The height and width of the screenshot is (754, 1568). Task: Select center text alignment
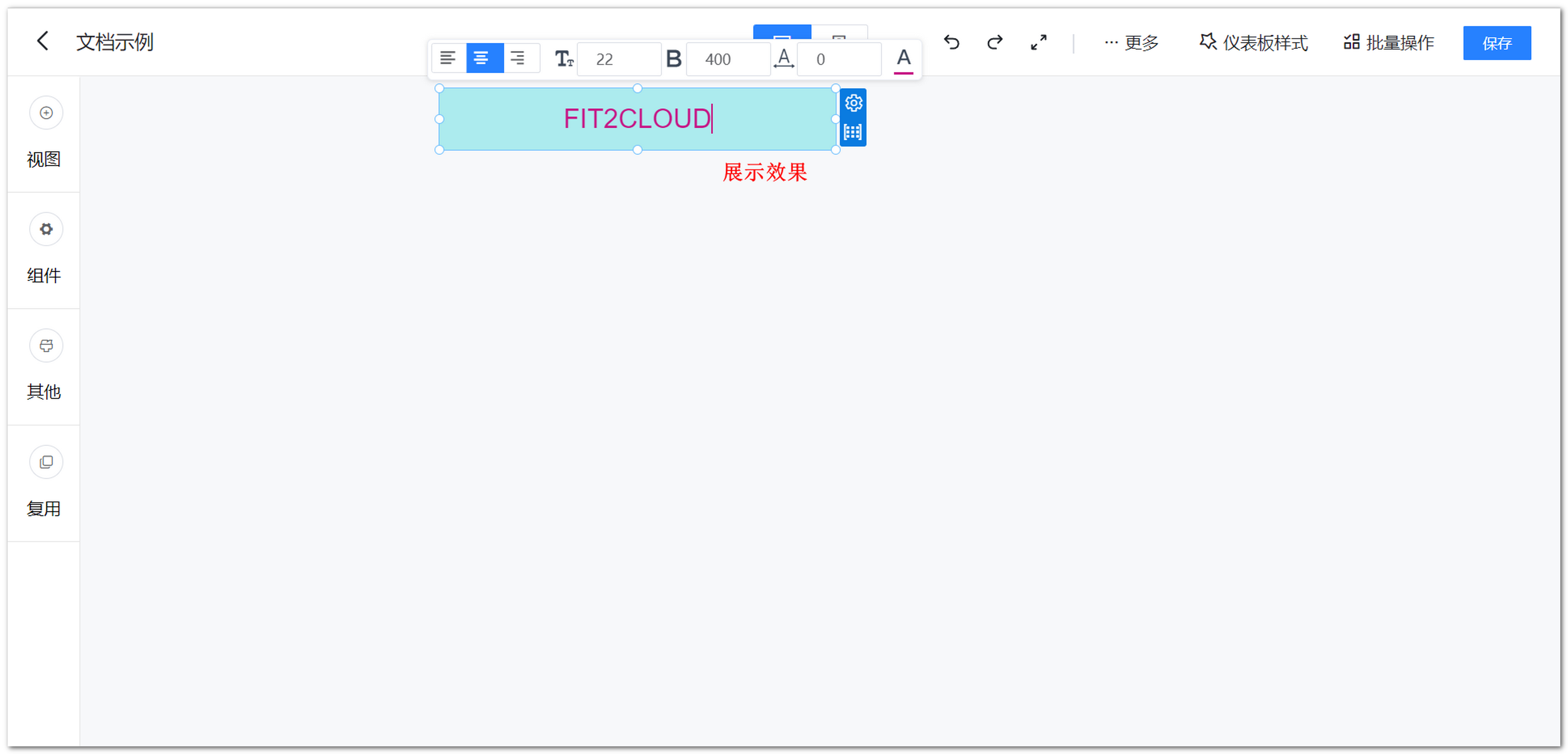click(484, 58)
